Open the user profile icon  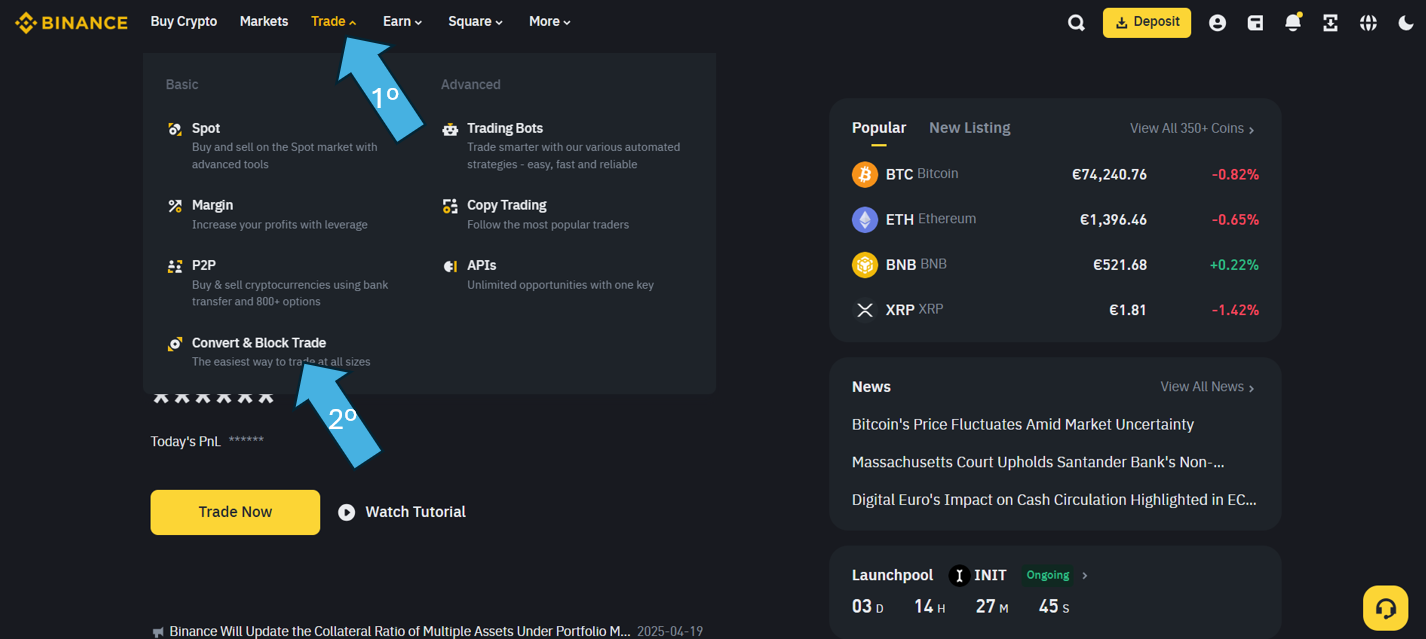click(x=1217, y=23)
